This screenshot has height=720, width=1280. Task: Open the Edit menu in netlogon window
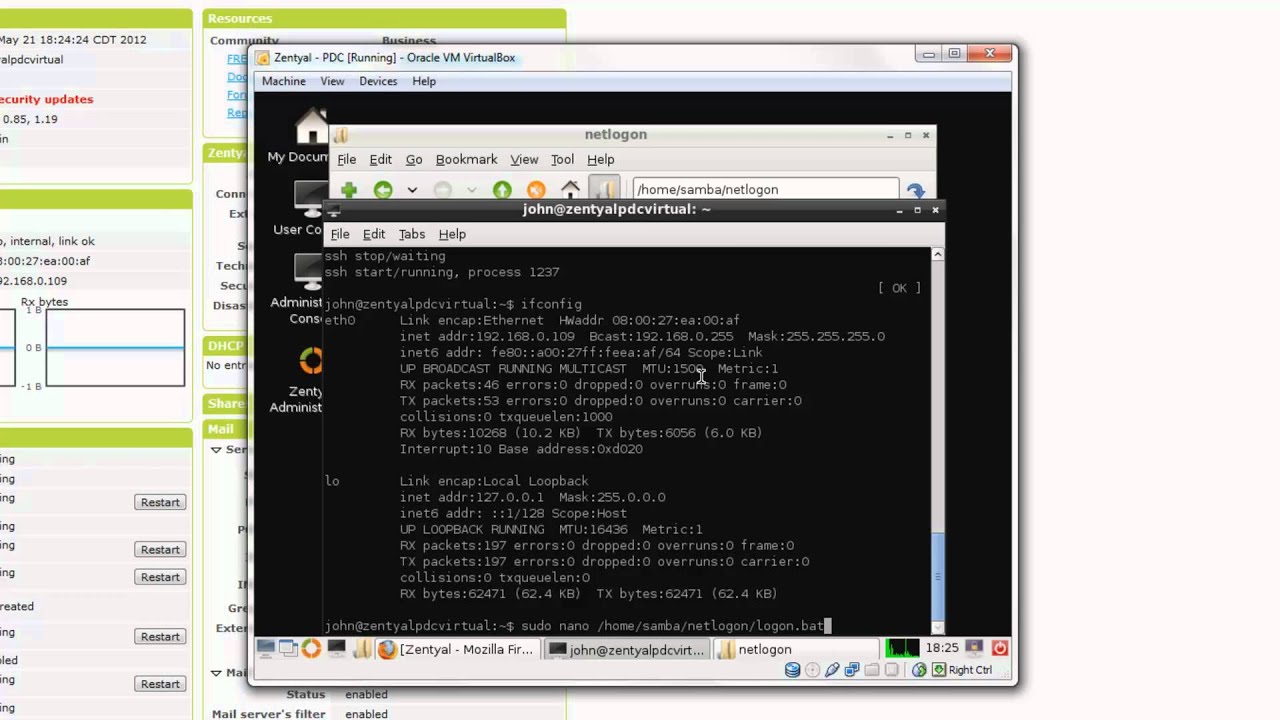click(x=381, y=159)
